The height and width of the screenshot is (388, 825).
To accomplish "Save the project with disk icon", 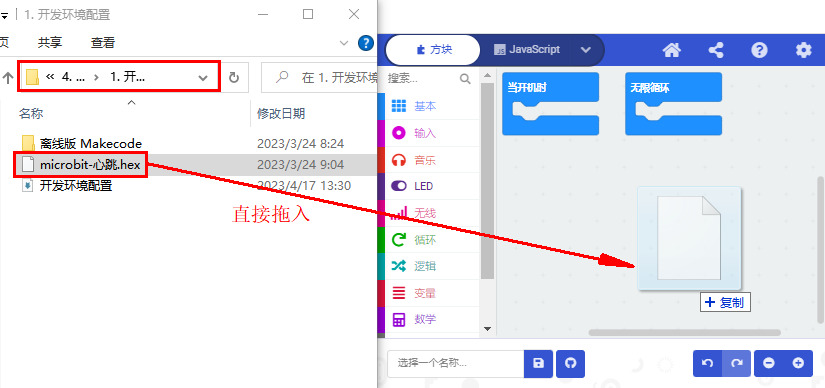I will pos(538,363).
